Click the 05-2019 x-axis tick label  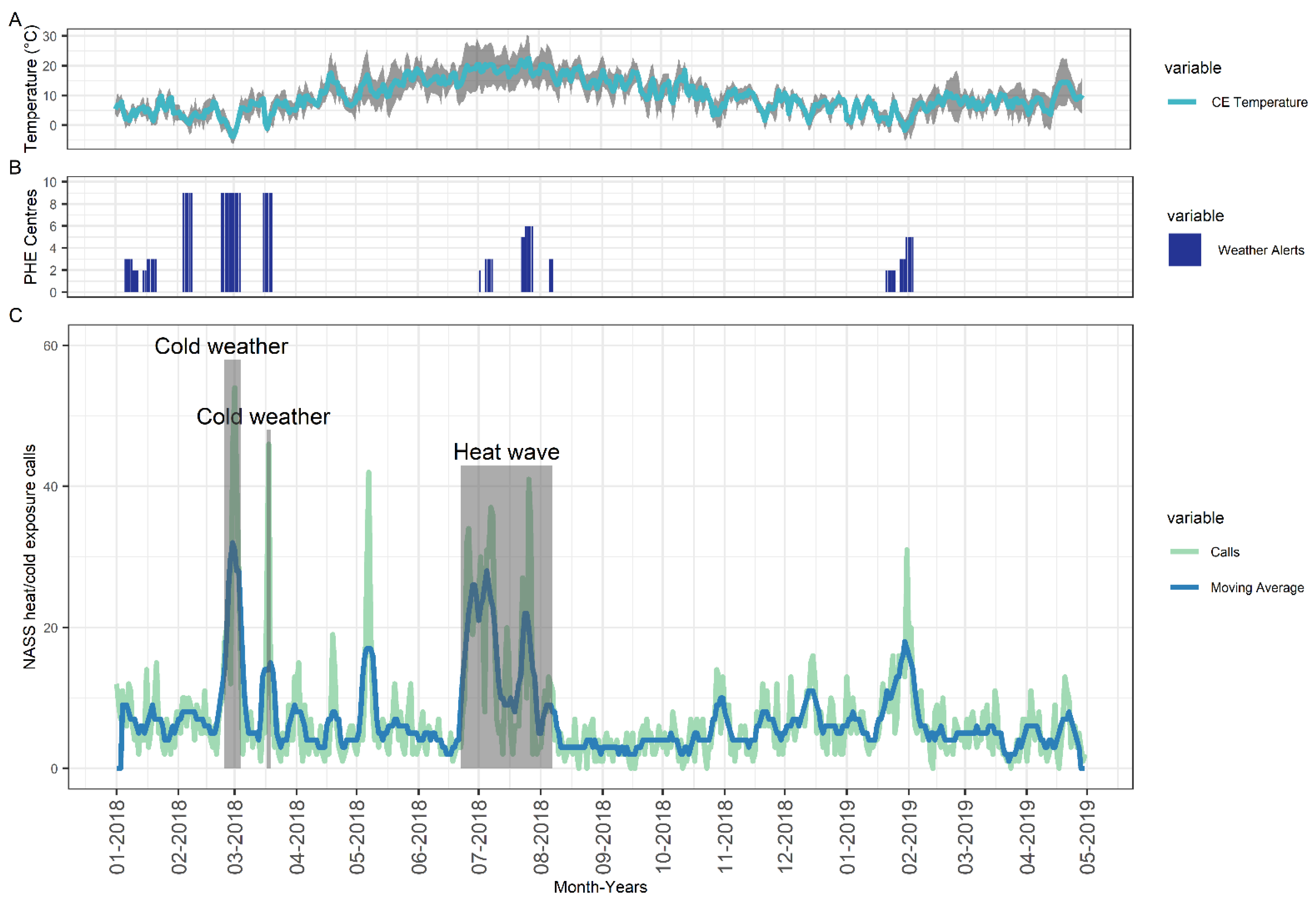tap(1087, 837)
